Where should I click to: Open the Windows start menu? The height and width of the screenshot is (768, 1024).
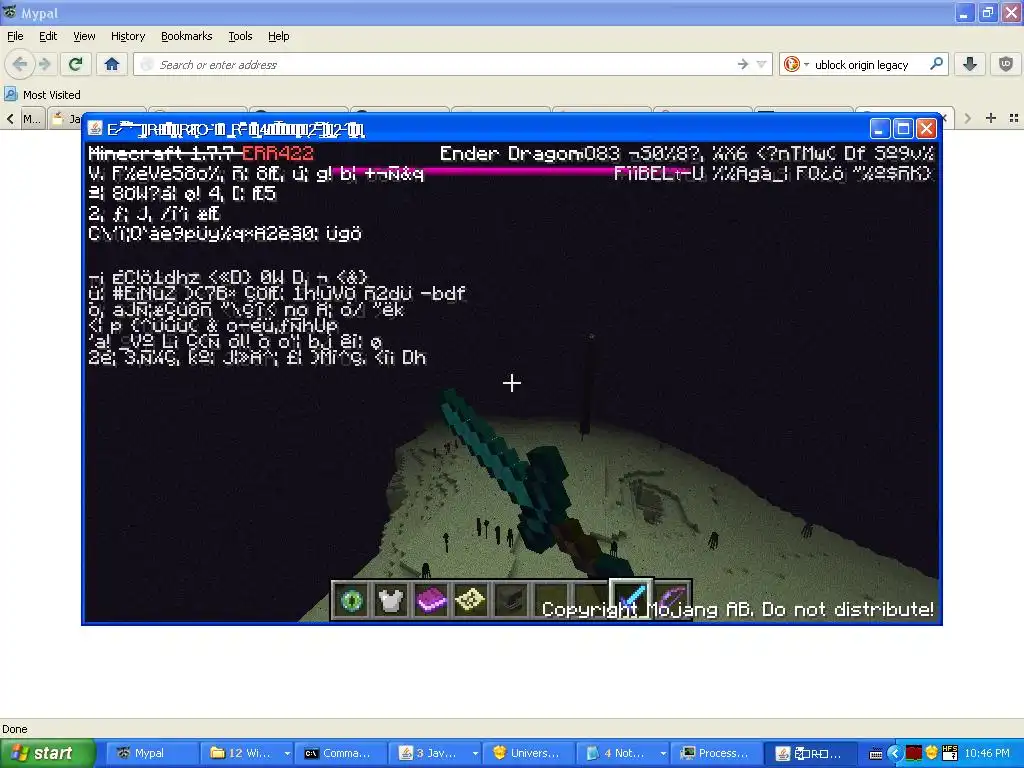click(x=45, y=753)
